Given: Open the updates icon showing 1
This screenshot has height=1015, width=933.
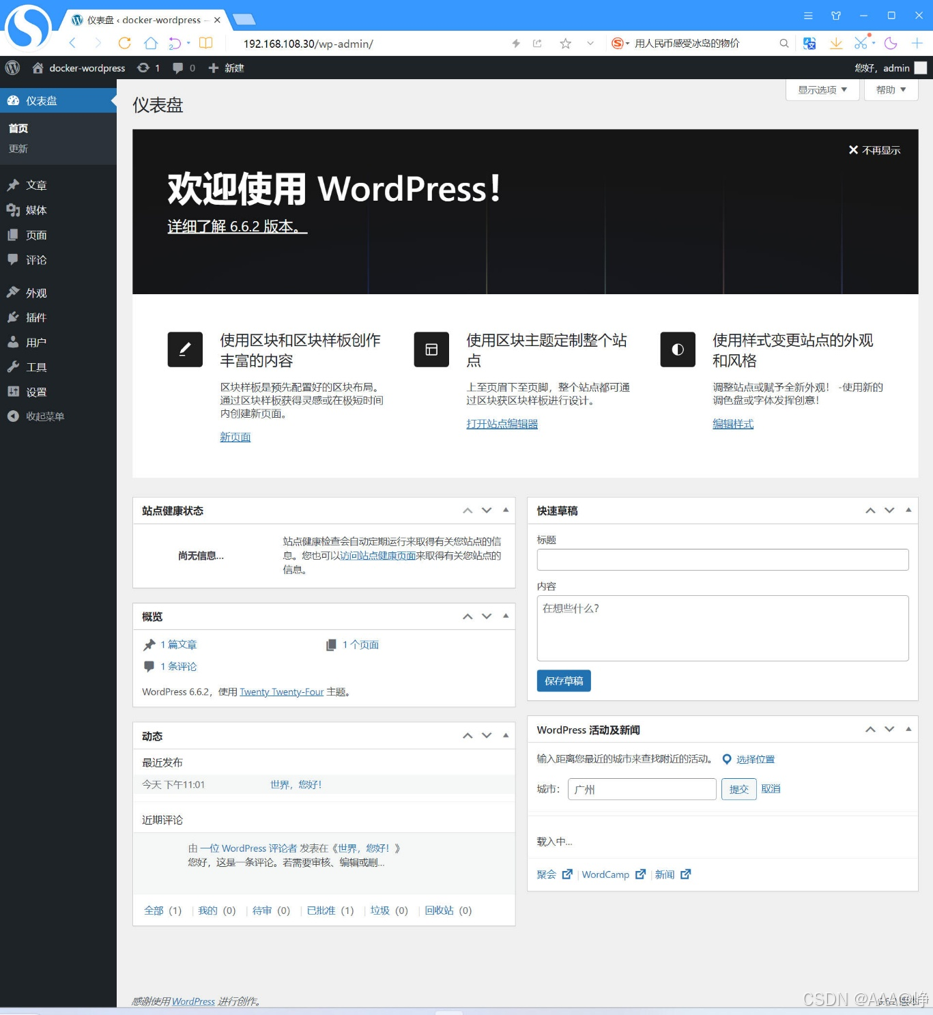Looking at the screenshot, I should [148, 68].
